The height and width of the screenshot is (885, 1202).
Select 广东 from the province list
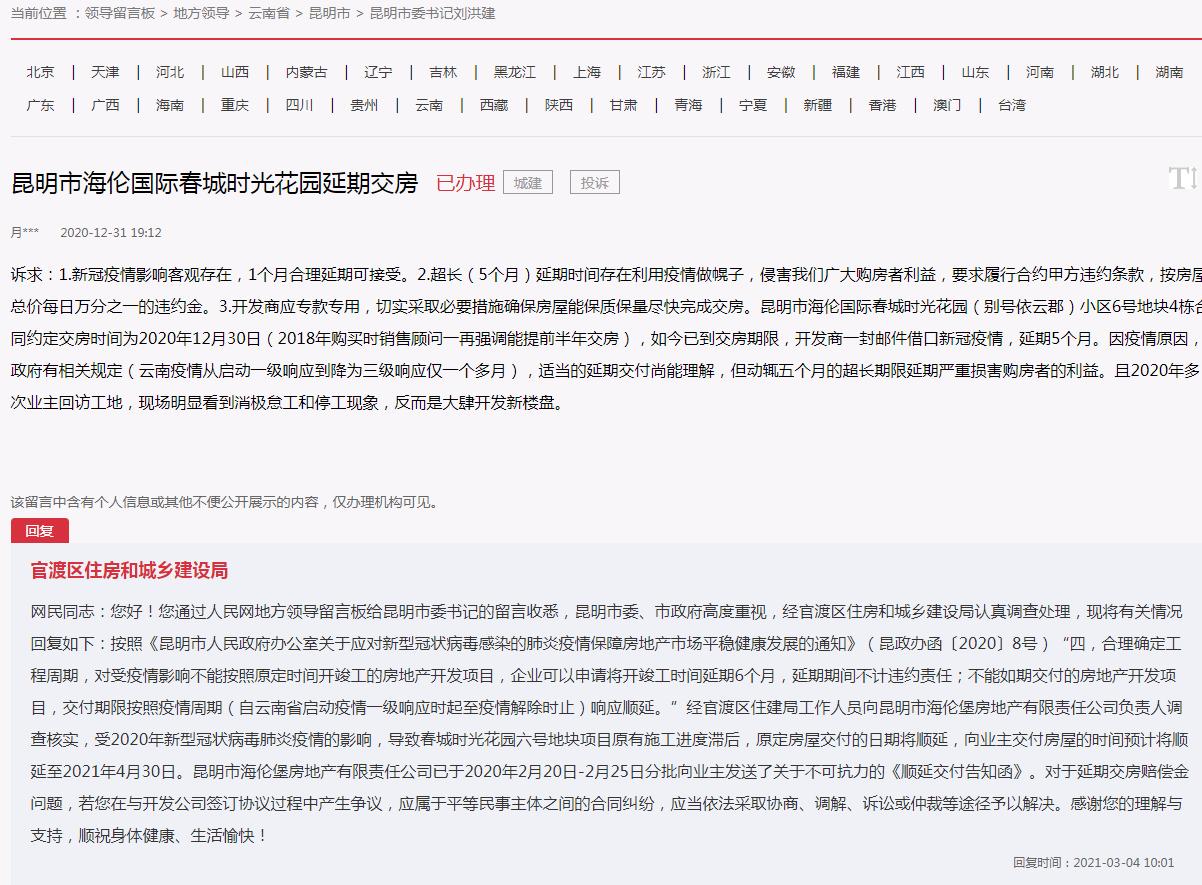pyautogui.click(x=41, y=105)
